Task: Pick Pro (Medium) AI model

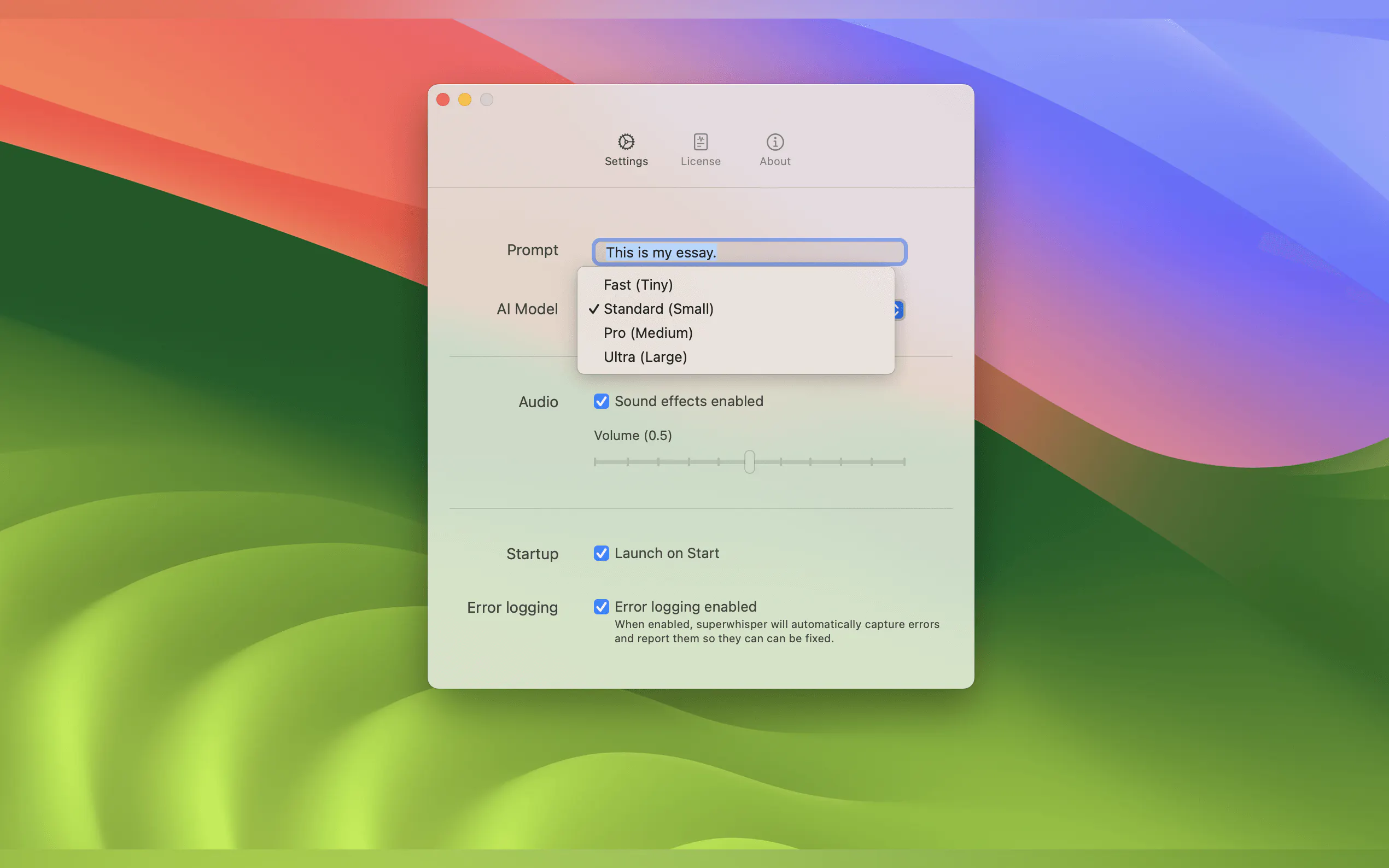Action: pyautogui.click(x=647, y=333)
